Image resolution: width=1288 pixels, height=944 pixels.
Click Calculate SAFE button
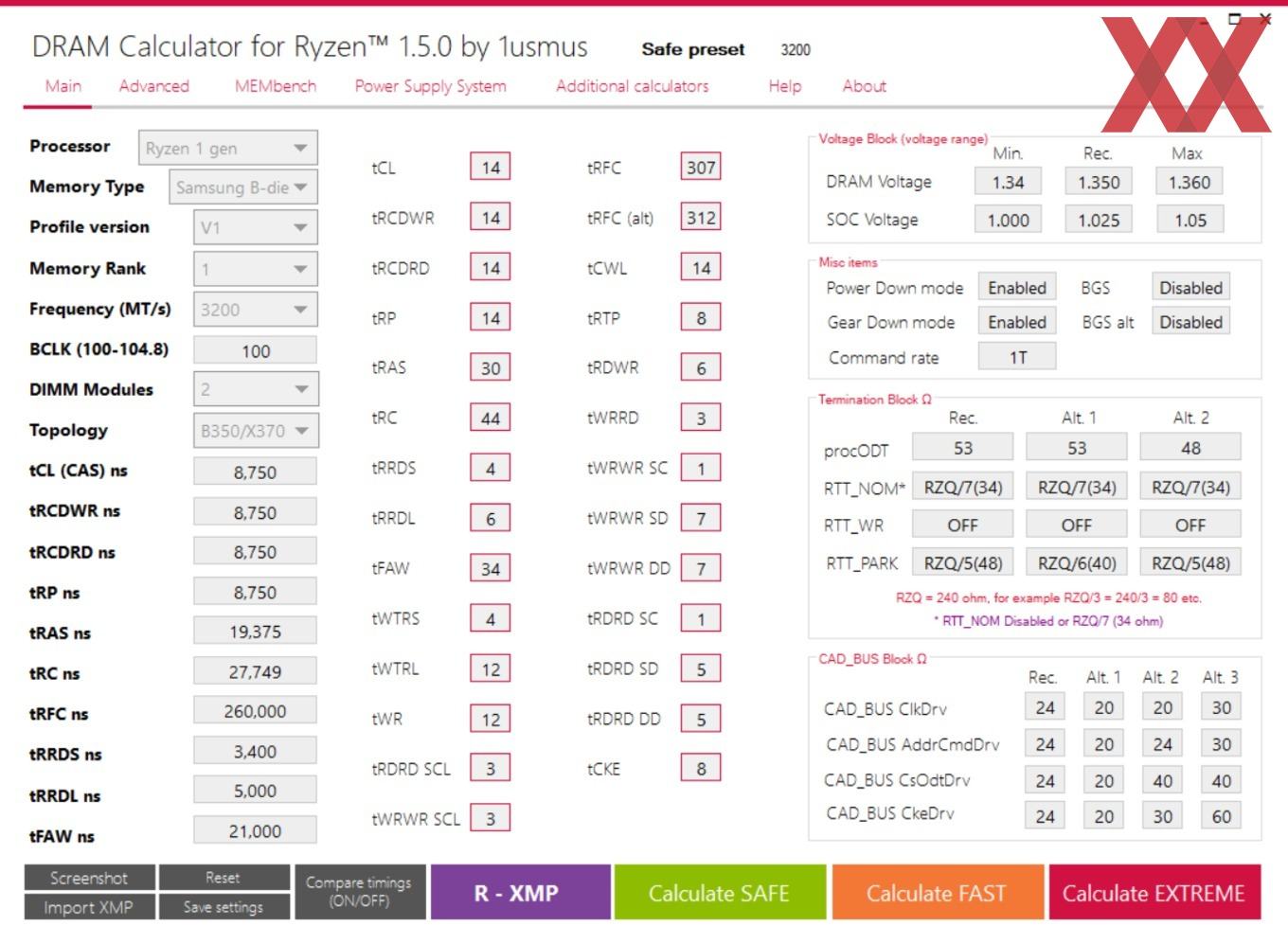720,892
